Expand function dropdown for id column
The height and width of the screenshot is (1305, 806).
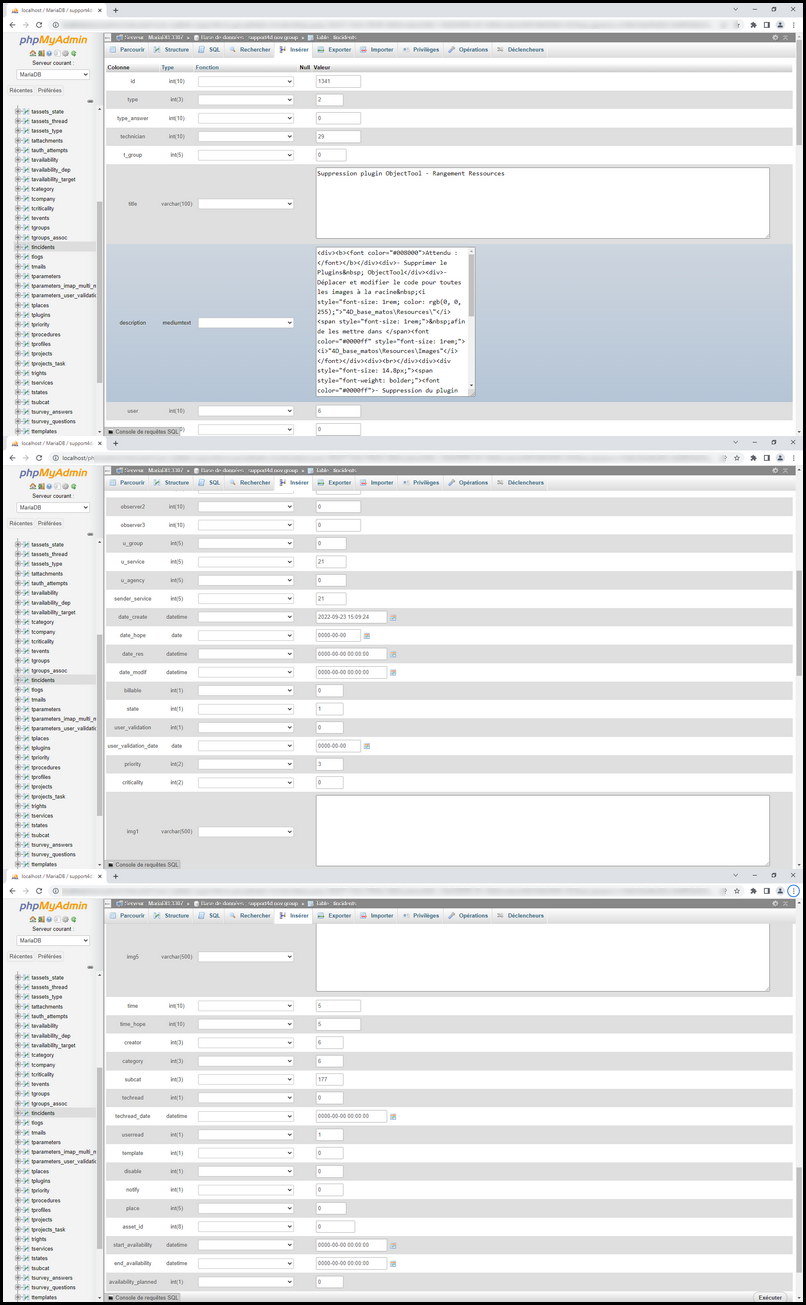tap(246, 81)
